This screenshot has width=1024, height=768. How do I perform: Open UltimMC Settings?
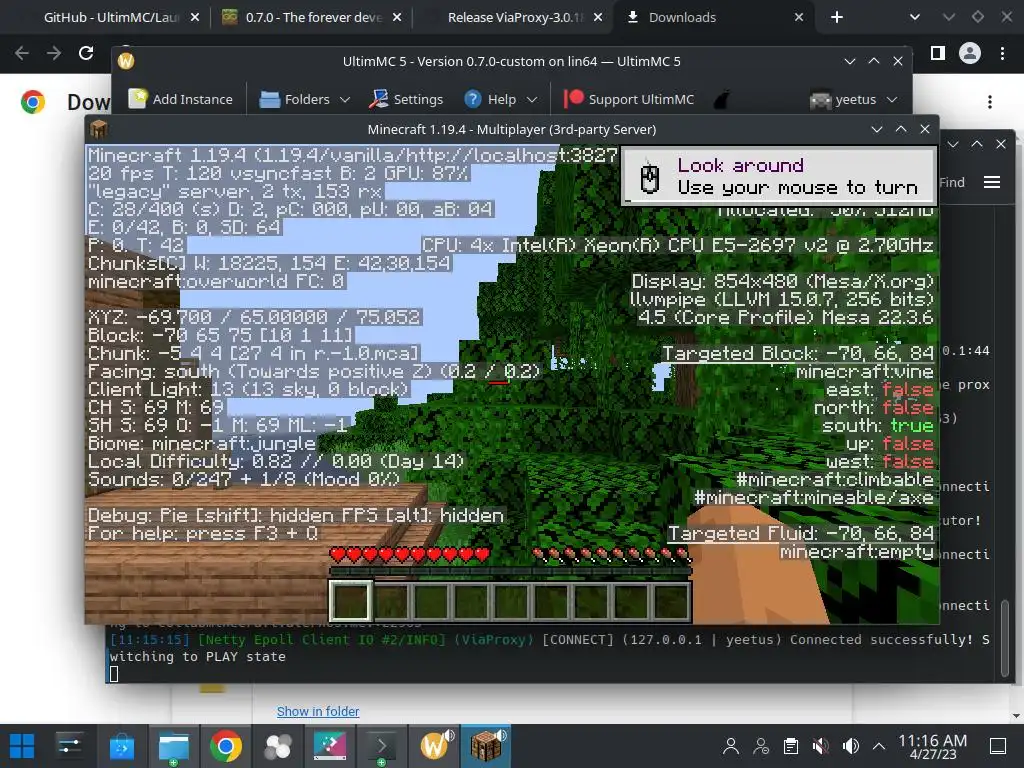point(406,99)
